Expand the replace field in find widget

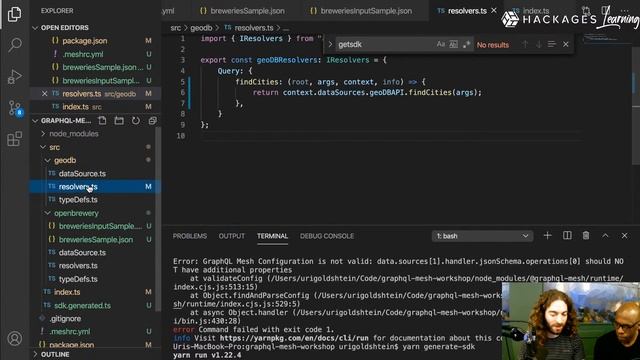click(330, 44)
